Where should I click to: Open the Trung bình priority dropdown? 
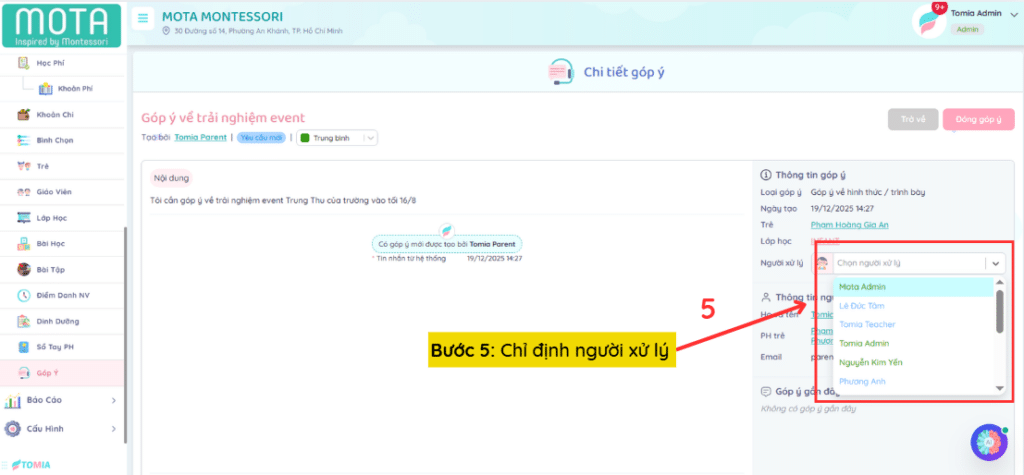pyautogui.click(x=337, y=138)
